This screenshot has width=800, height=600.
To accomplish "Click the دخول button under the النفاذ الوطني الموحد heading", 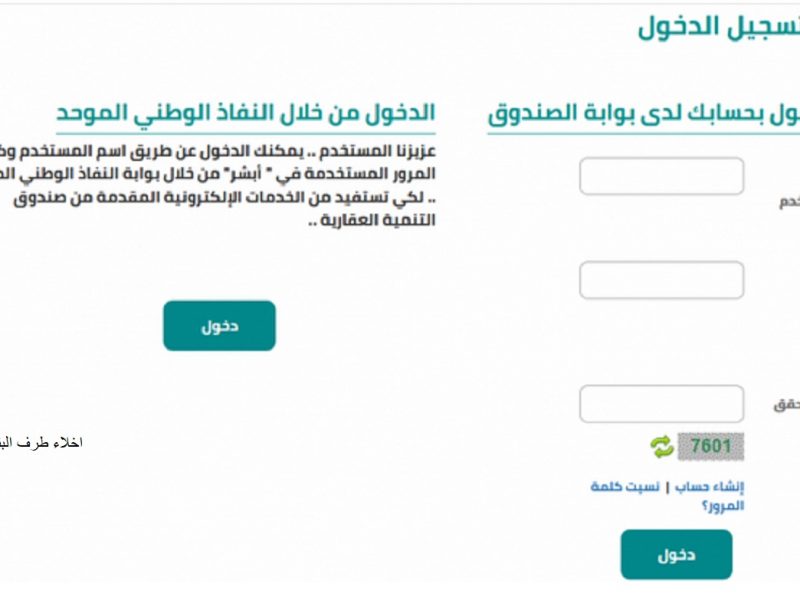I will [x=219, y=326].
